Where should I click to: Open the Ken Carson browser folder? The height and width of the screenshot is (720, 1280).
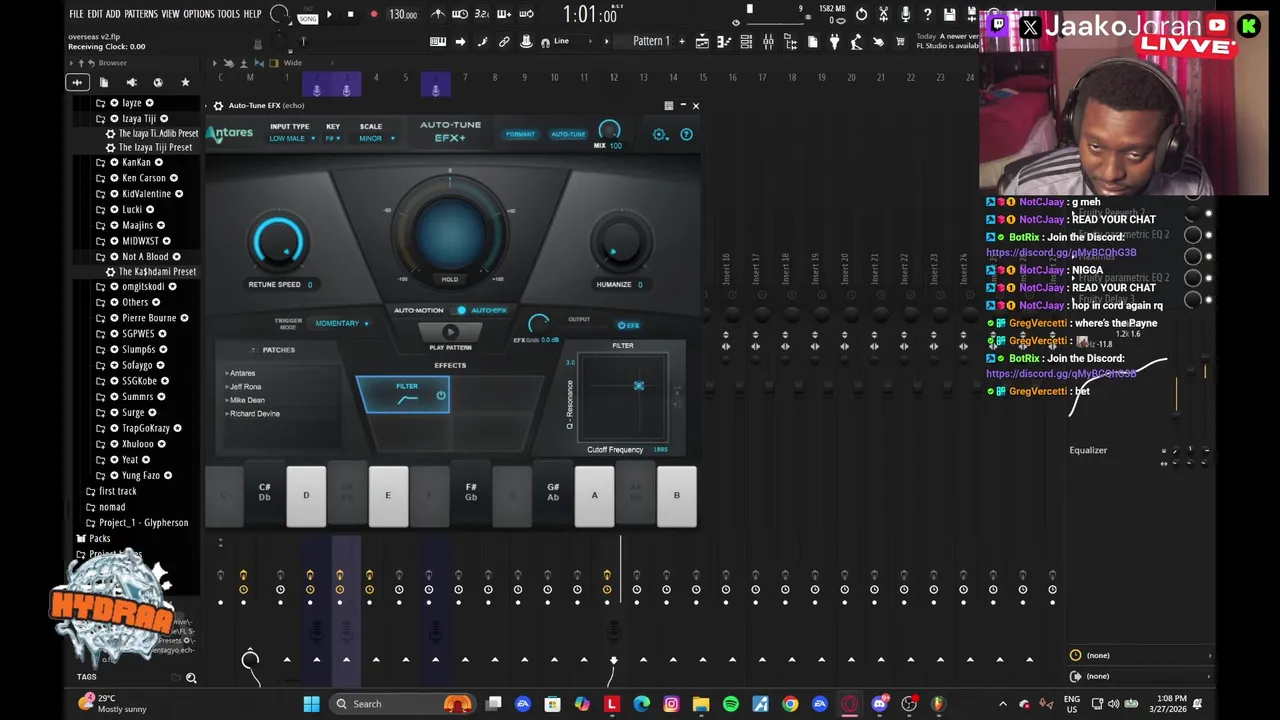[x=144, y=178]
